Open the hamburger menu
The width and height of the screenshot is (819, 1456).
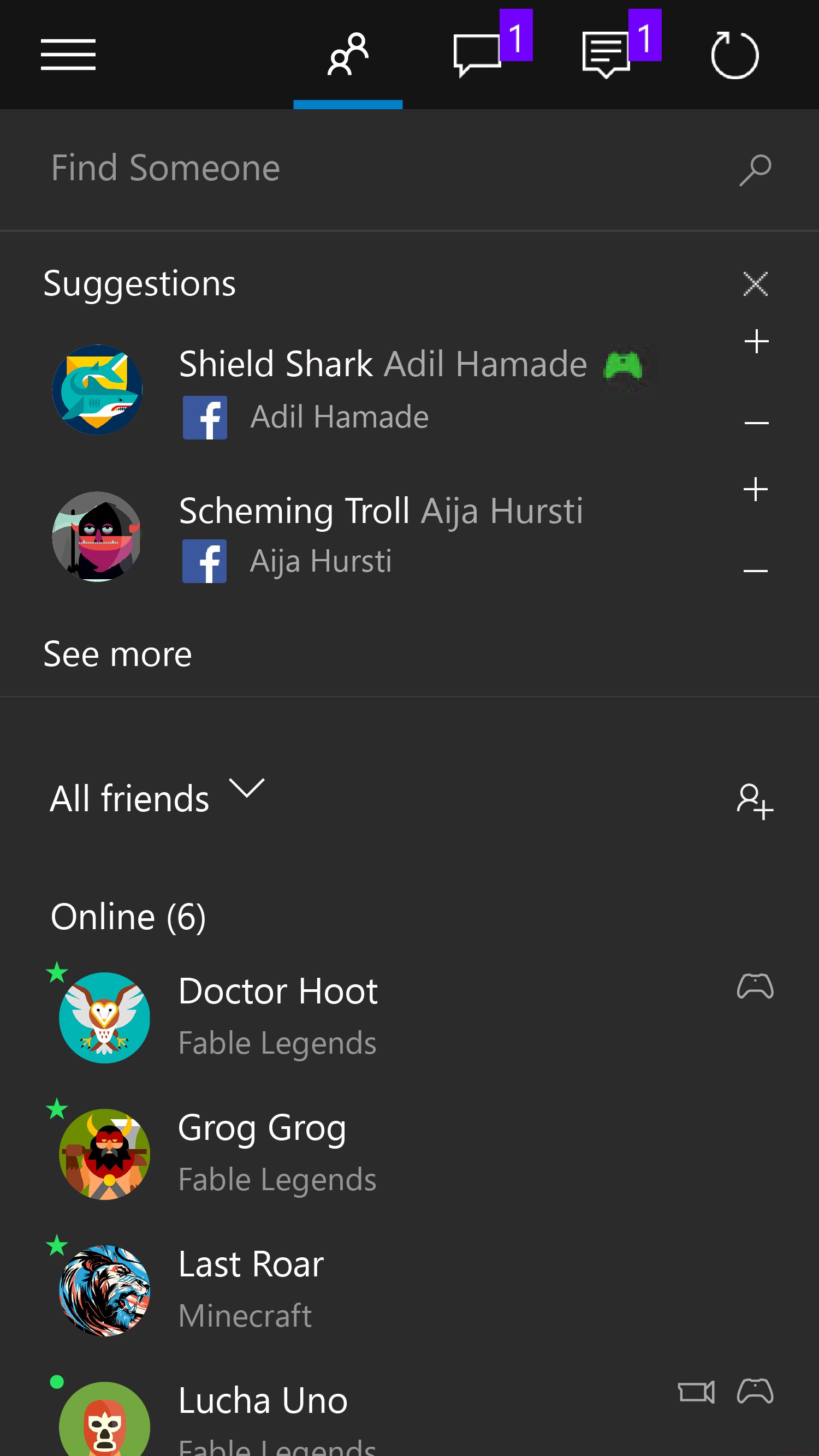click(x=68, y=55)
